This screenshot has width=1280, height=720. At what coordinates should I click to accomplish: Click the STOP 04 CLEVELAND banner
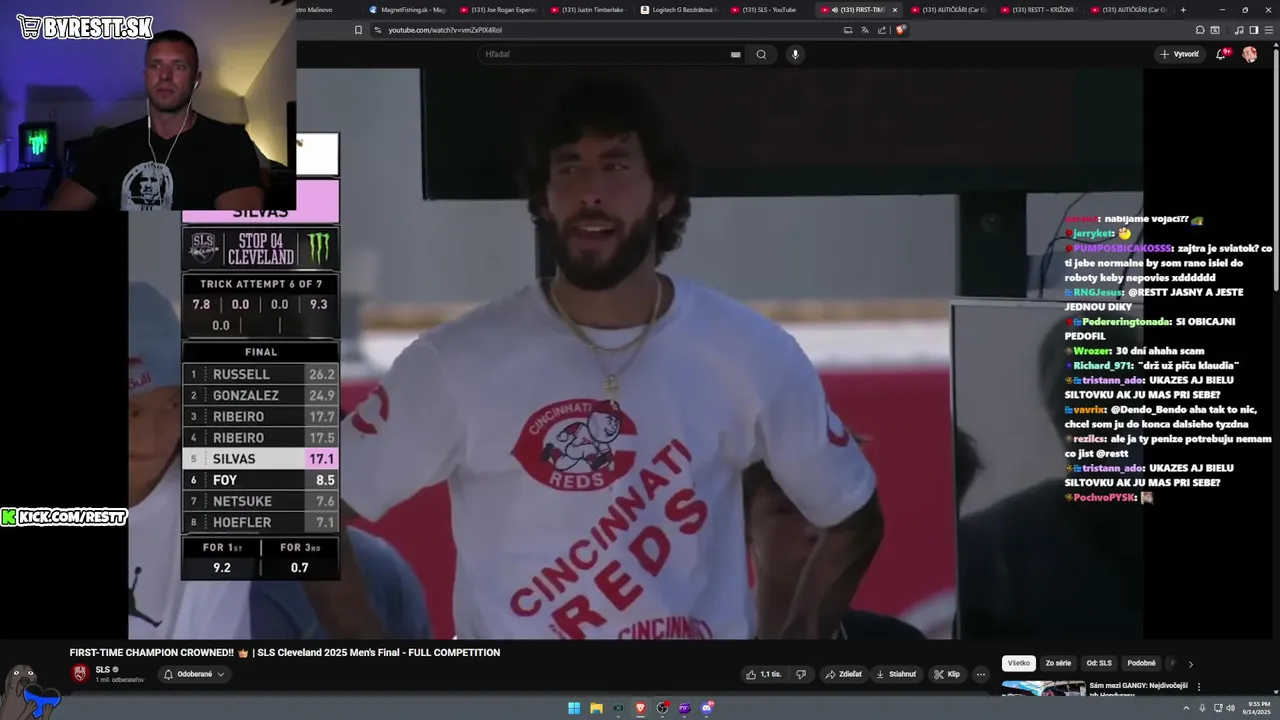click(x=261, y=248)
